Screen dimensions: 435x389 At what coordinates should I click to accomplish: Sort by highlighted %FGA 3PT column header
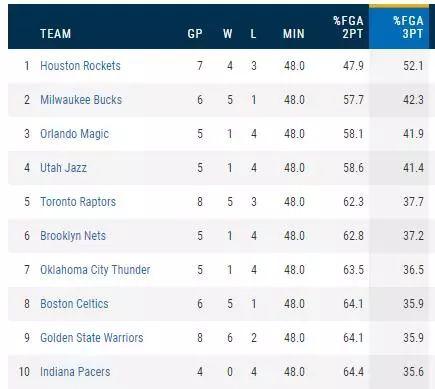click(x=408, y=27)
